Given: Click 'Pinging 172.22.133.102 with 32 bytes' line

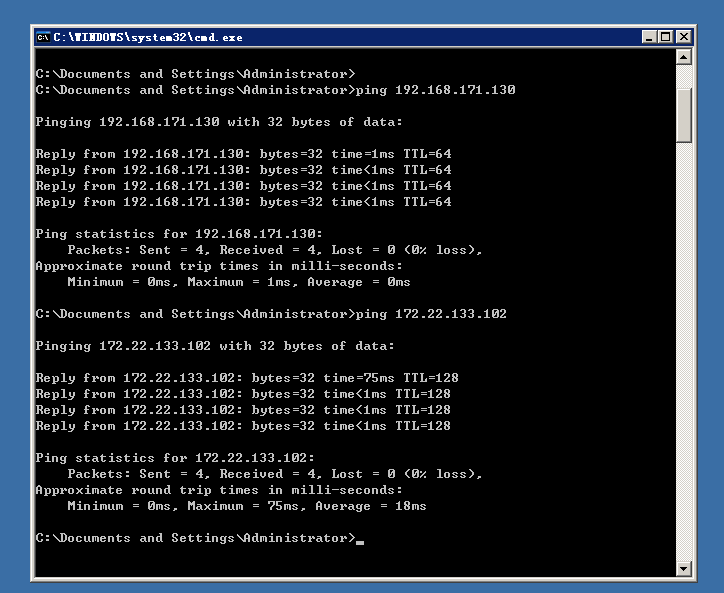Looking at the screenshot, I should [215, 346].
